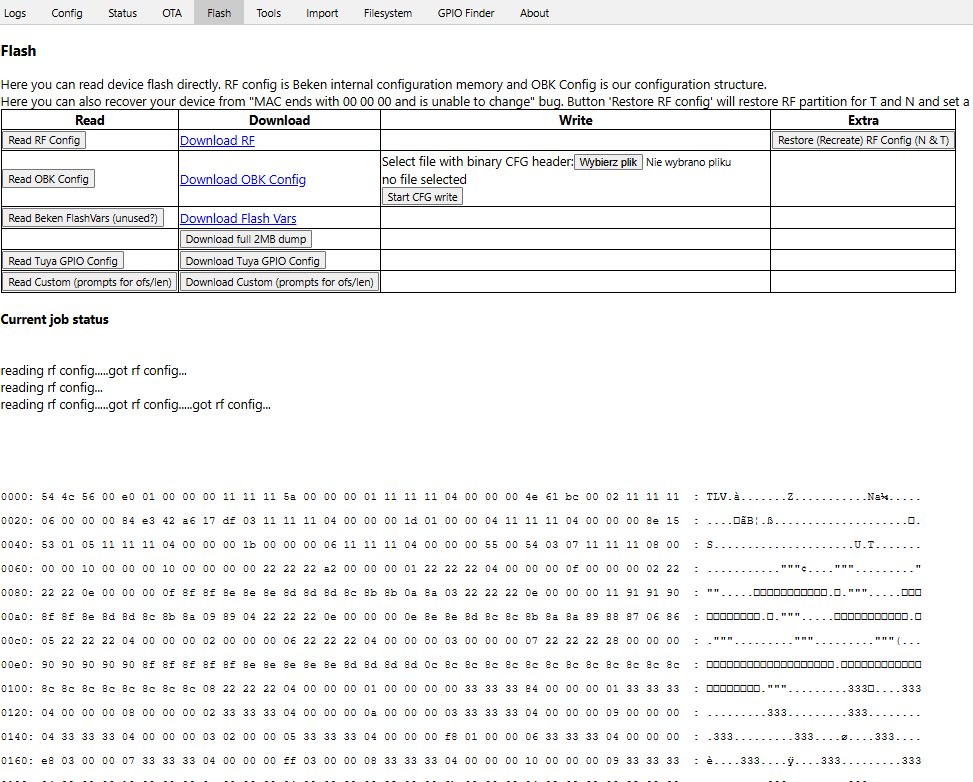973x782 pixels.
Task: Switch to the Import tab
Action: coord(322,12)
